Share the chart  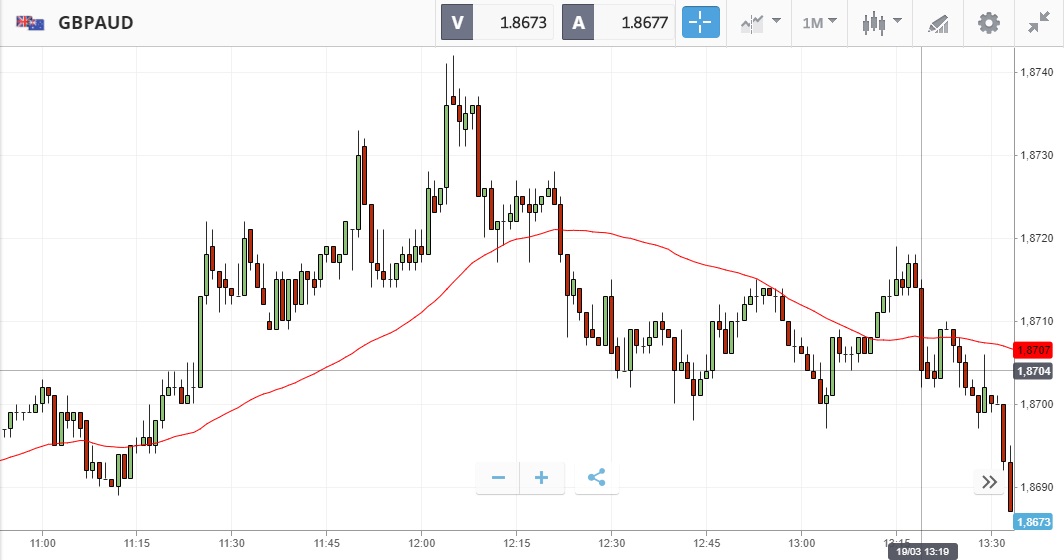[x=596, y=478]
